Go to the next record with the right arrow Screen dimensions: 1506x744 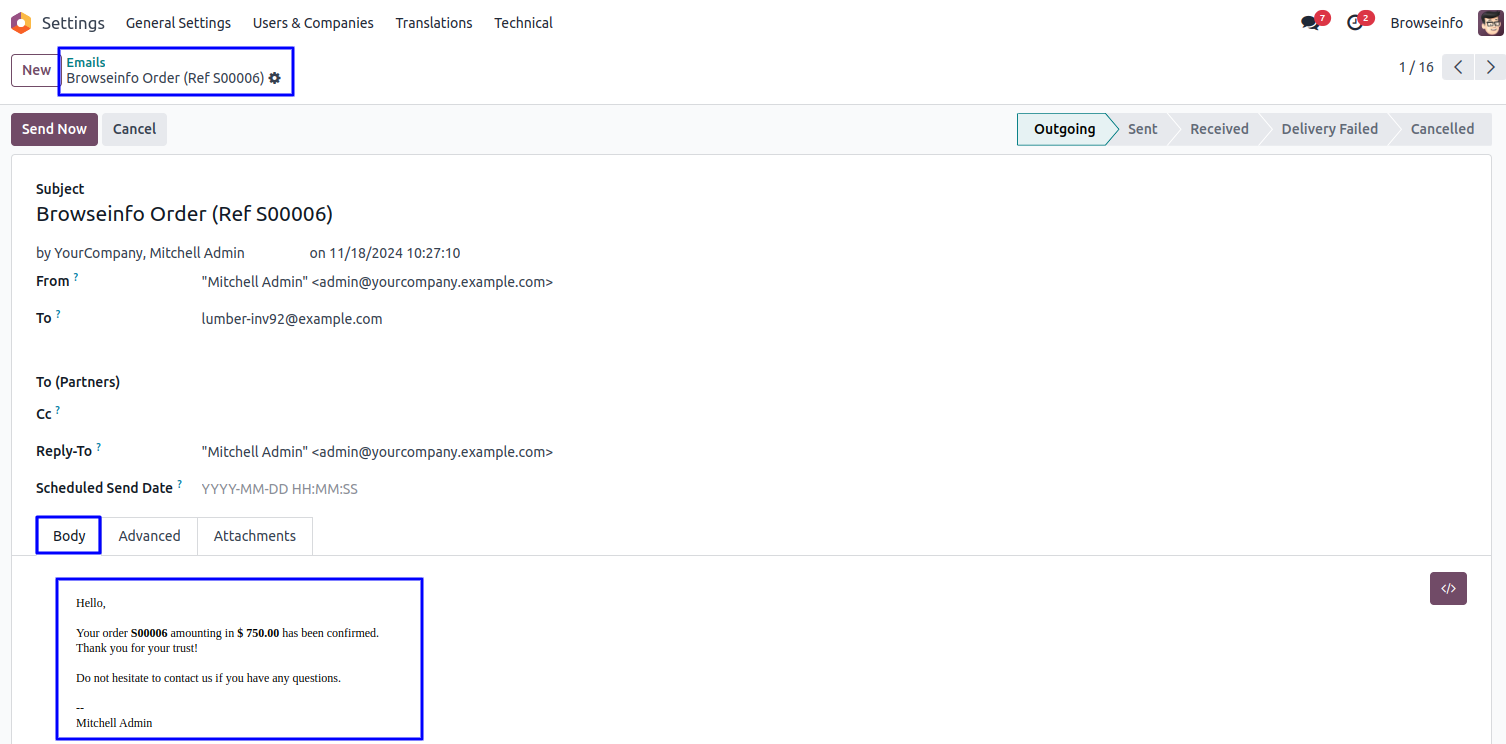point(1491,68)
